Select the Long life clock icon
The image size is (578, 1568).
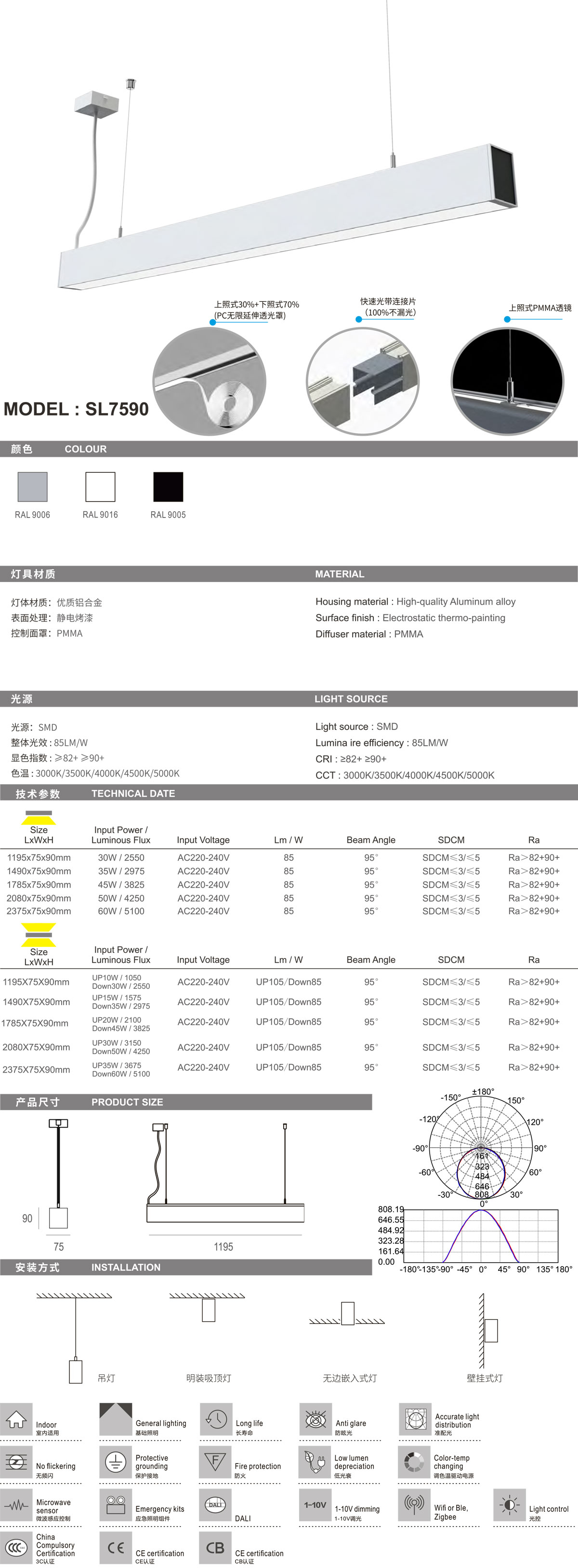(x=216, y=1419)
